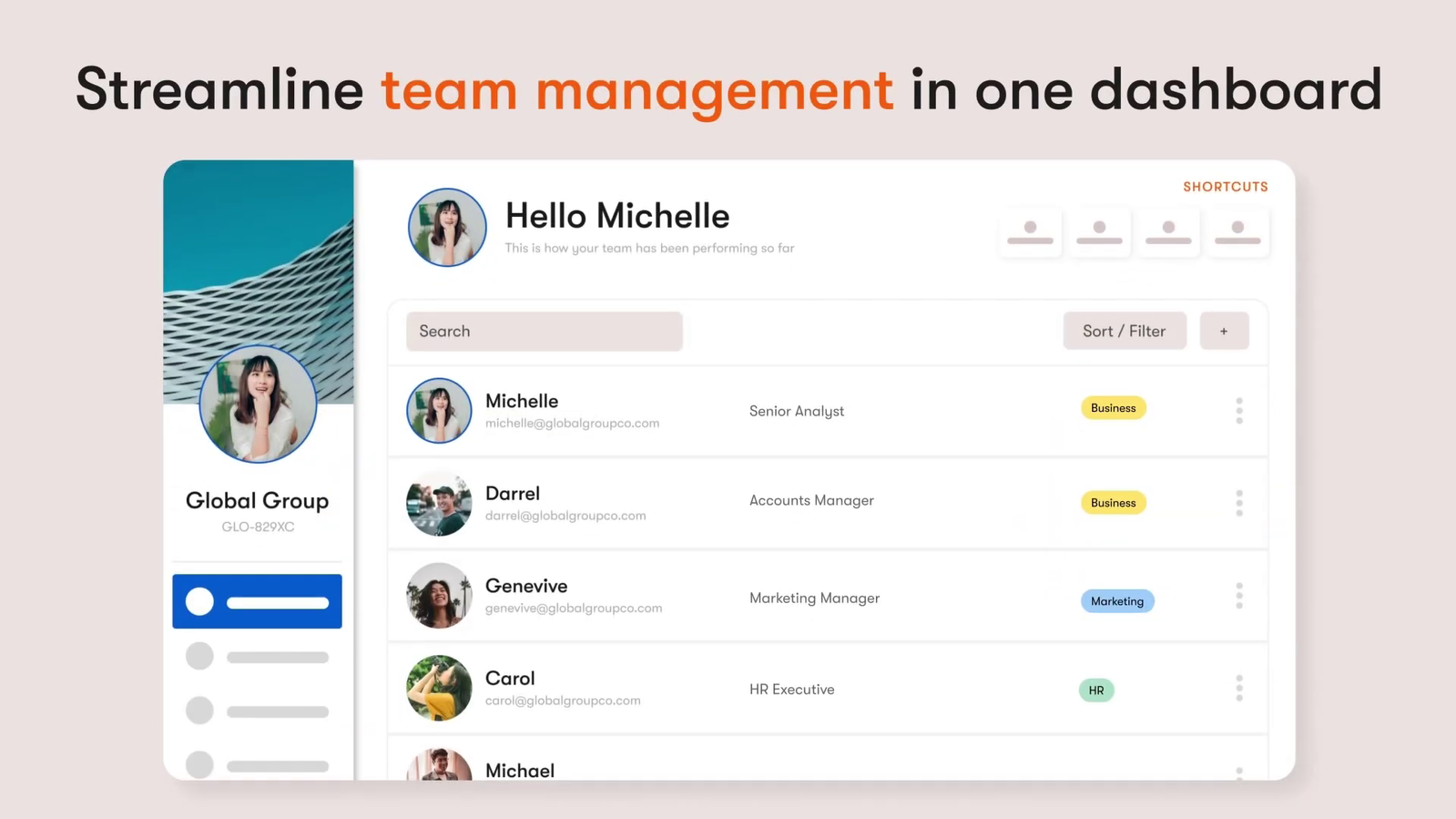Viewport: 1456px width, 819px height.
Task: Select the second sidebar menu item below the blue one
Action: tap(257, 657)
